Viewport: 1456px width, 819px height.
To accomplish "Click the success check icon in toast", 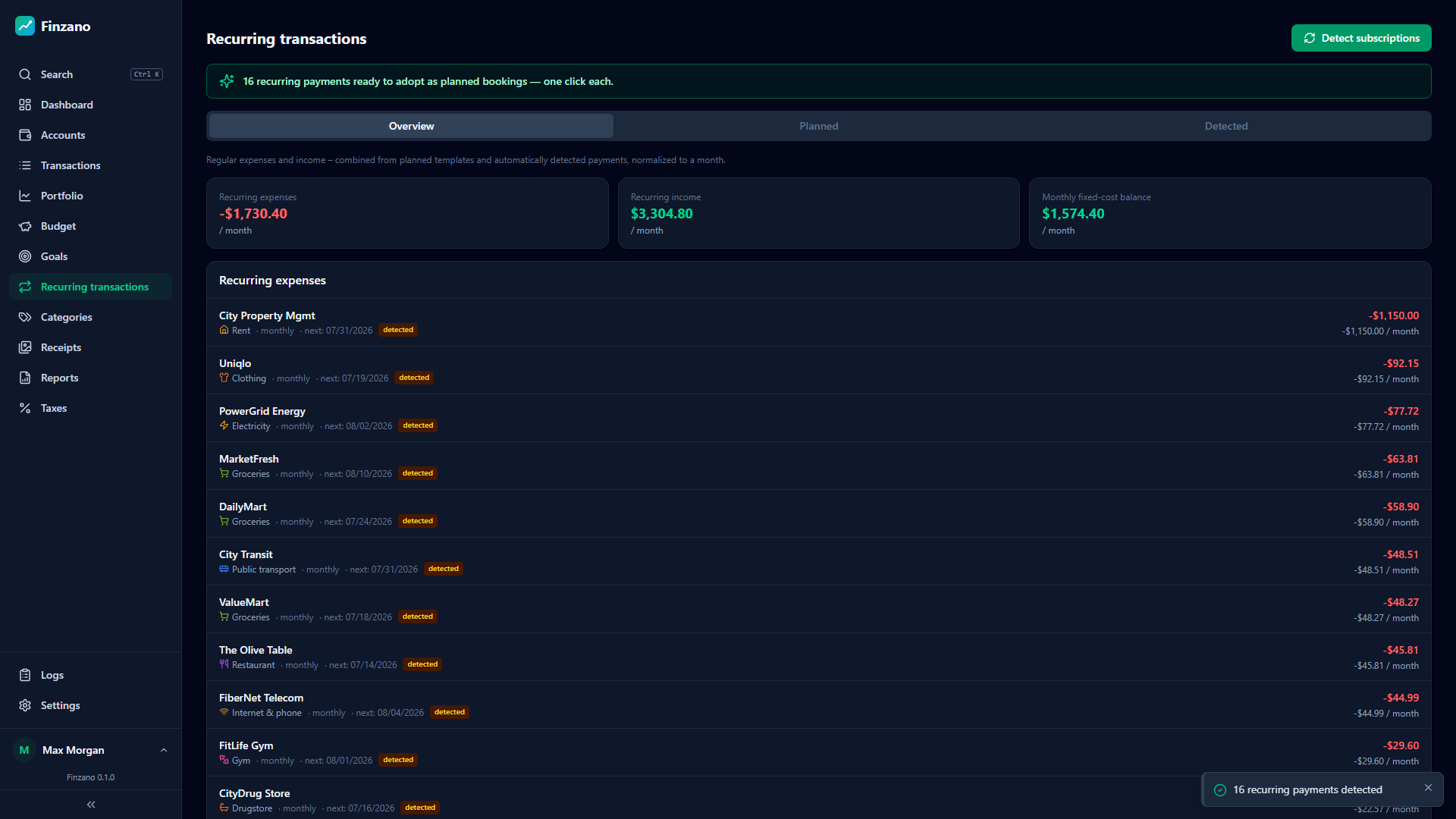I will tap(1220, 789).
